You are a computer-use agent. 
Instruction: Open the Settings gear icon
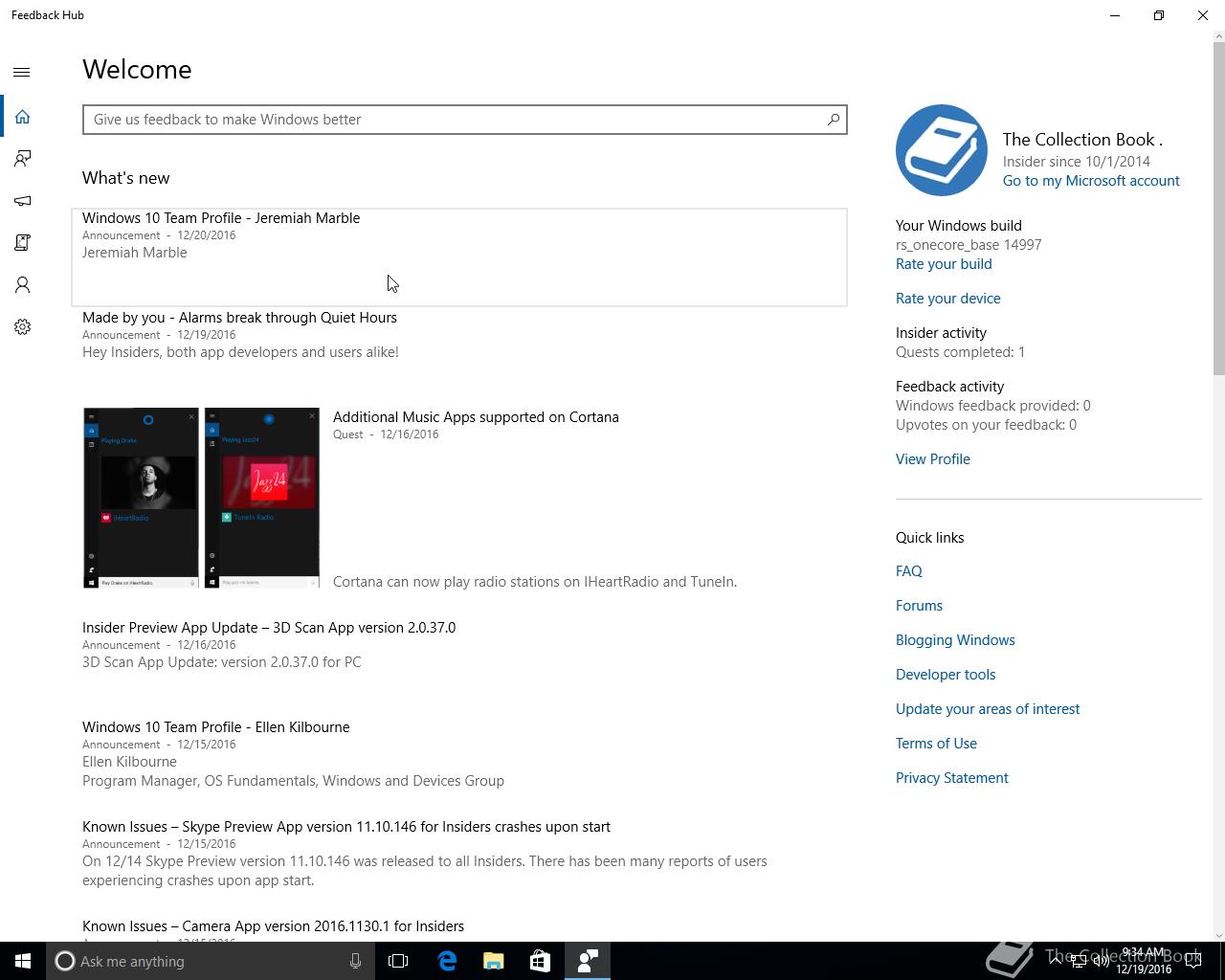click(x=22, y=327)
